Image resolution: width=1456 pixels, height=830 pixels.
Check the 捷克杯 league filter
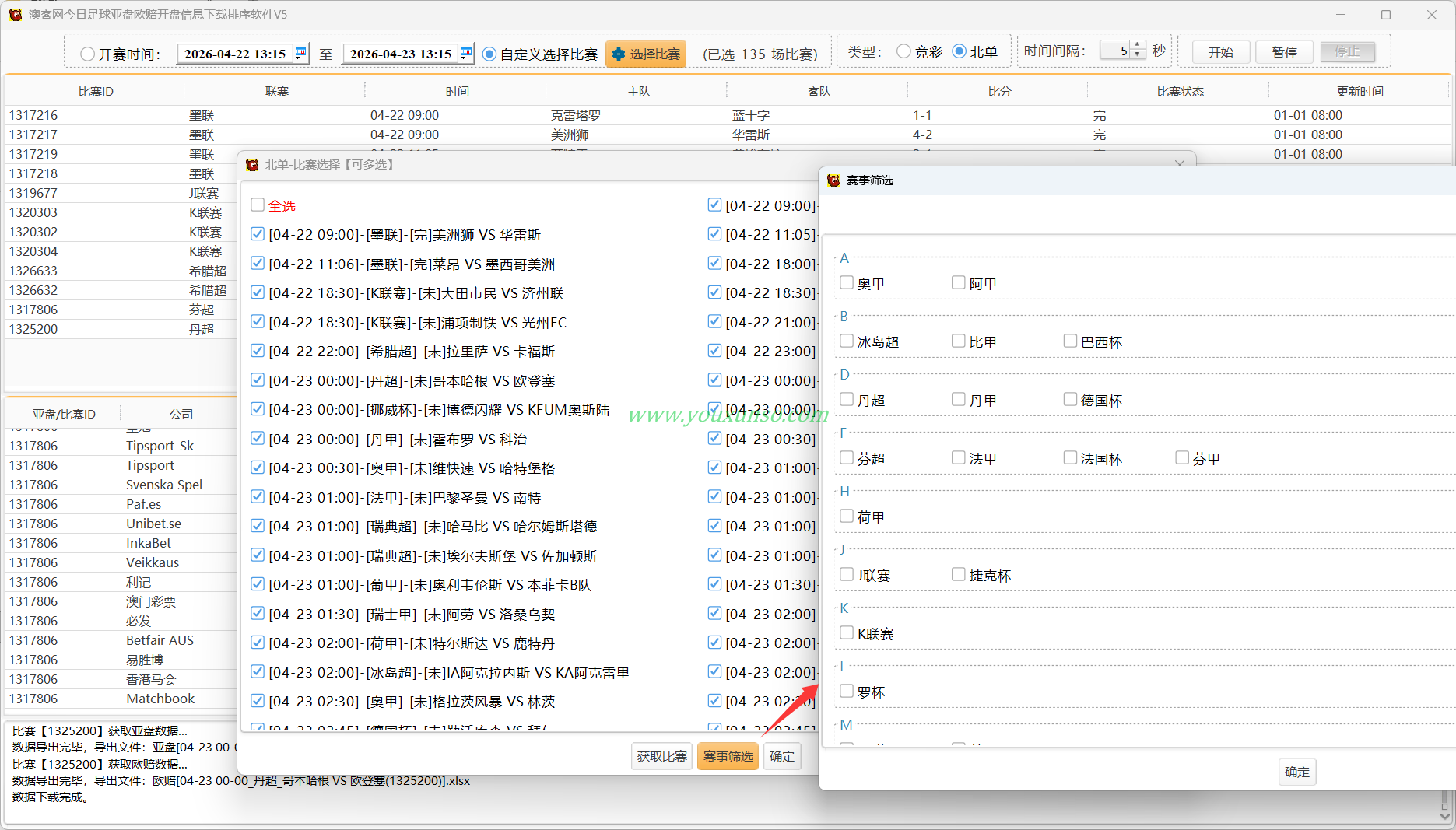point(959,575)
